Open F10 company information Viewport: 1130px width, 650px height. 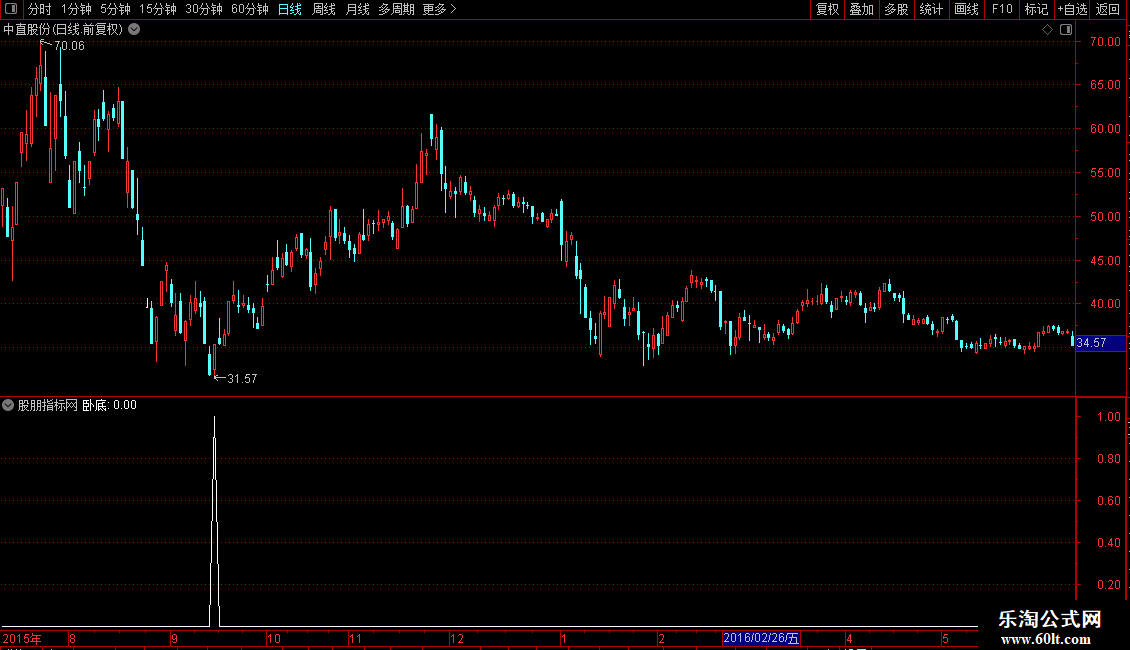[1002, 9]
